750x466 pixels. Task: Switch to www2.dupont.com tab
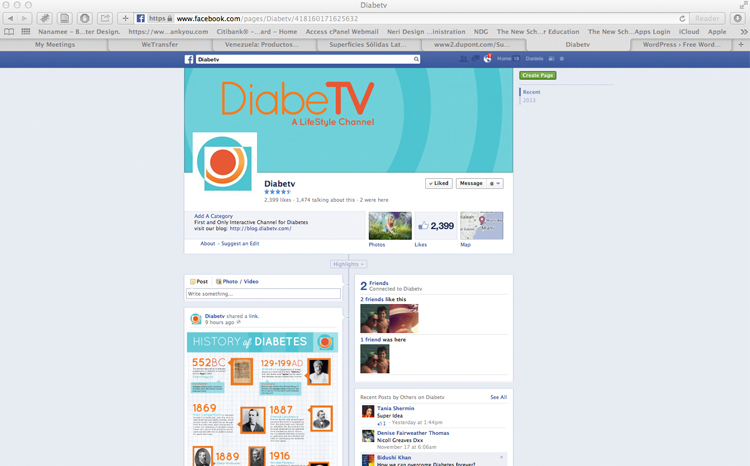click(472, 44)
